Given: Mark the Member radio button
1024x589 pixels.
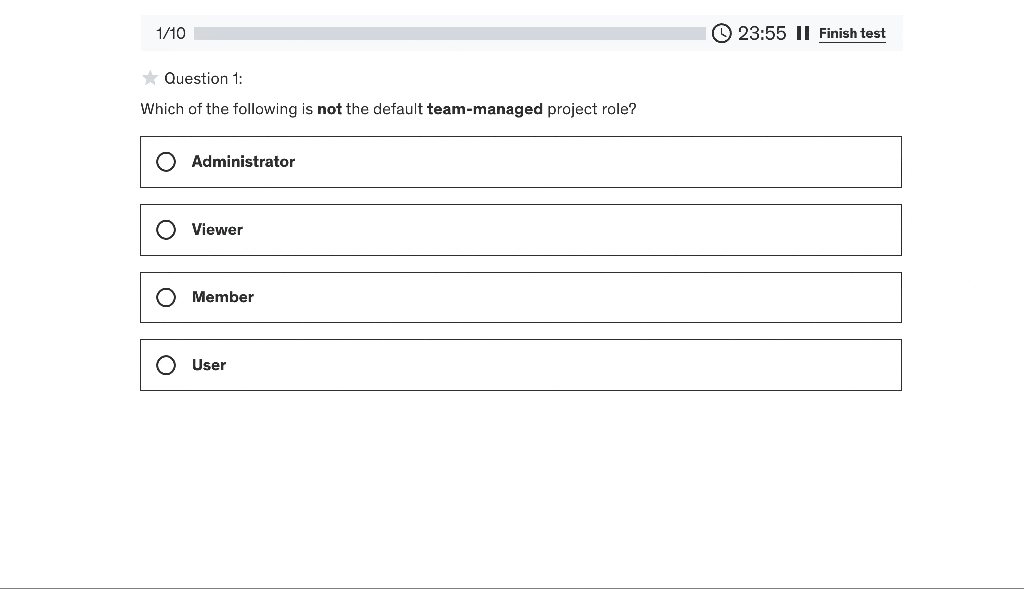Looking at the screenshot, I should pyautogui.click(x=166, y=297).
